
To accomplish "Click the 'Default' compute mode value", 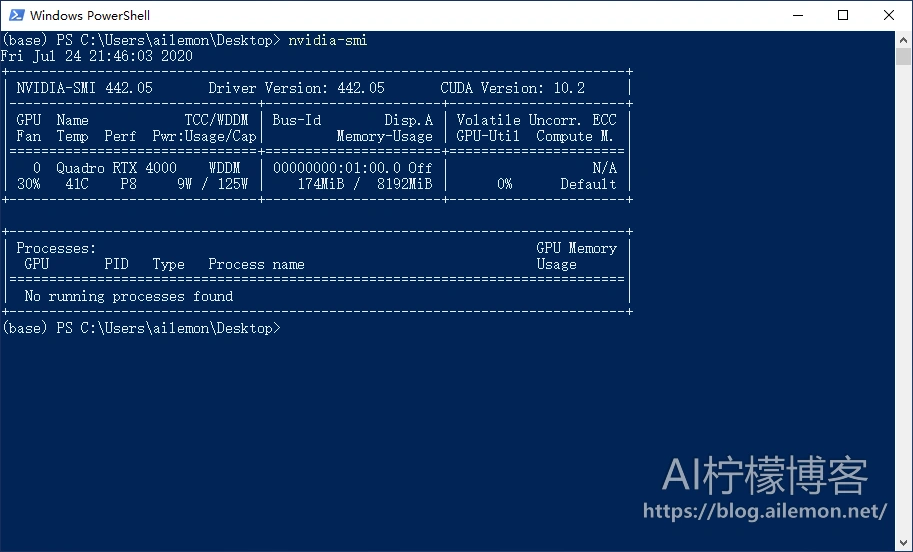I will coord(588,184).
